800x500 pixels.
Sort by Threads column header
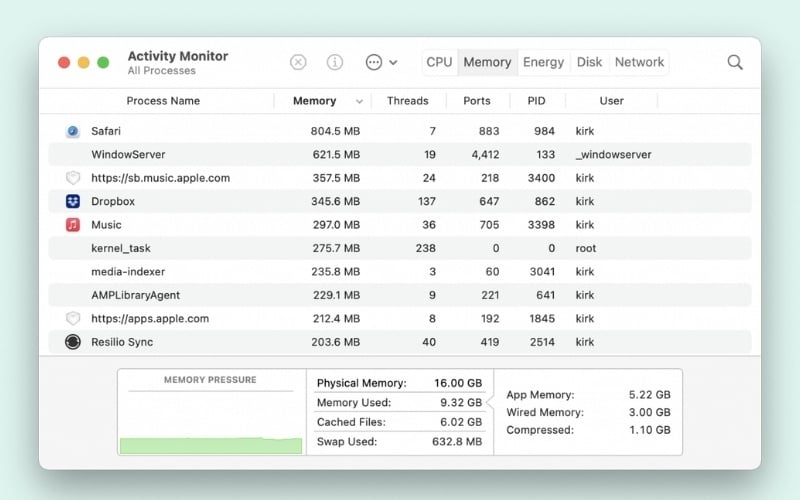(408, 101)
